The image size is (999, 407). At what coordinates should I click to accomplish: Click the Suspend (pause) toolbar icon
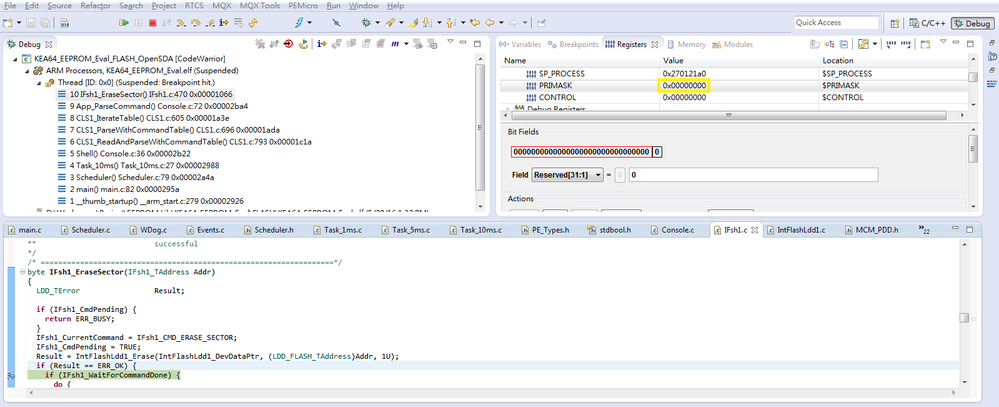coord(138,23)
